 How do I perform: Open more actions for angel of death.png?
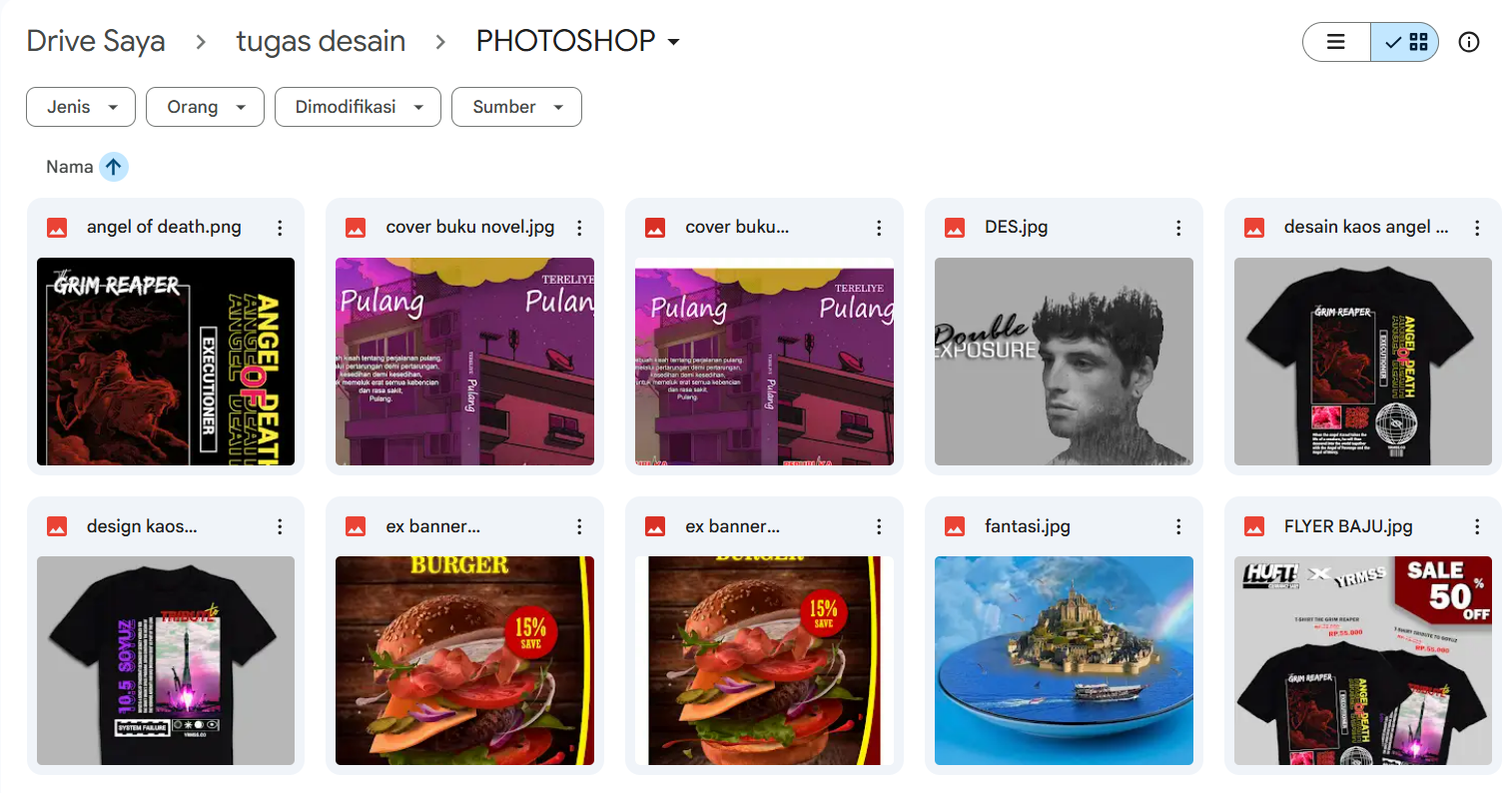click(280, 228)
